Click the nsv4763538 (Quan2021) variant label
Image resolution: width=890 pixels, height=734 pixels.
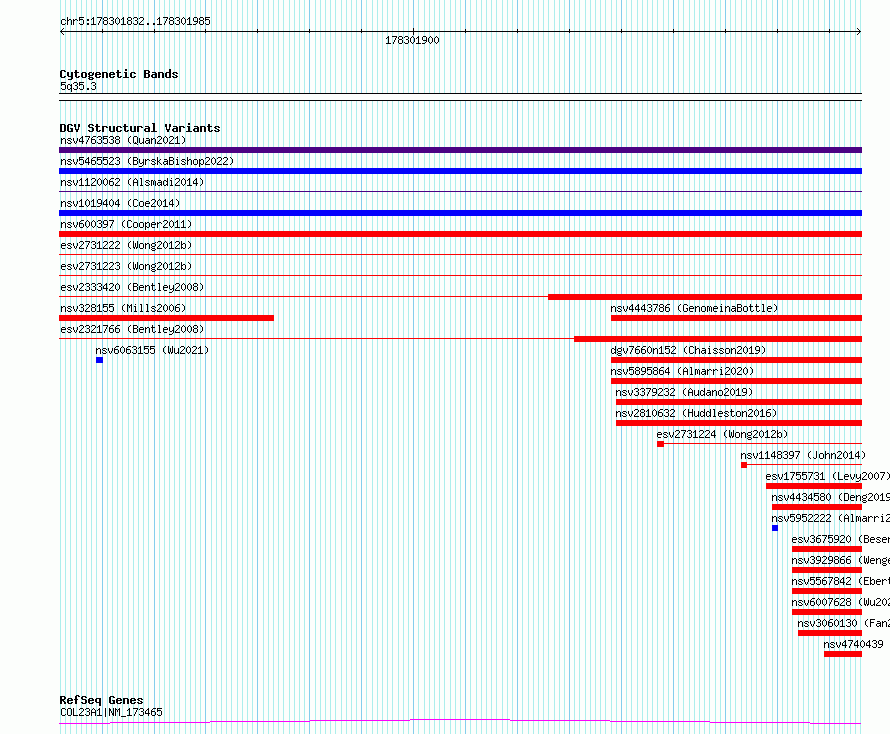click(x=123, y=140)
